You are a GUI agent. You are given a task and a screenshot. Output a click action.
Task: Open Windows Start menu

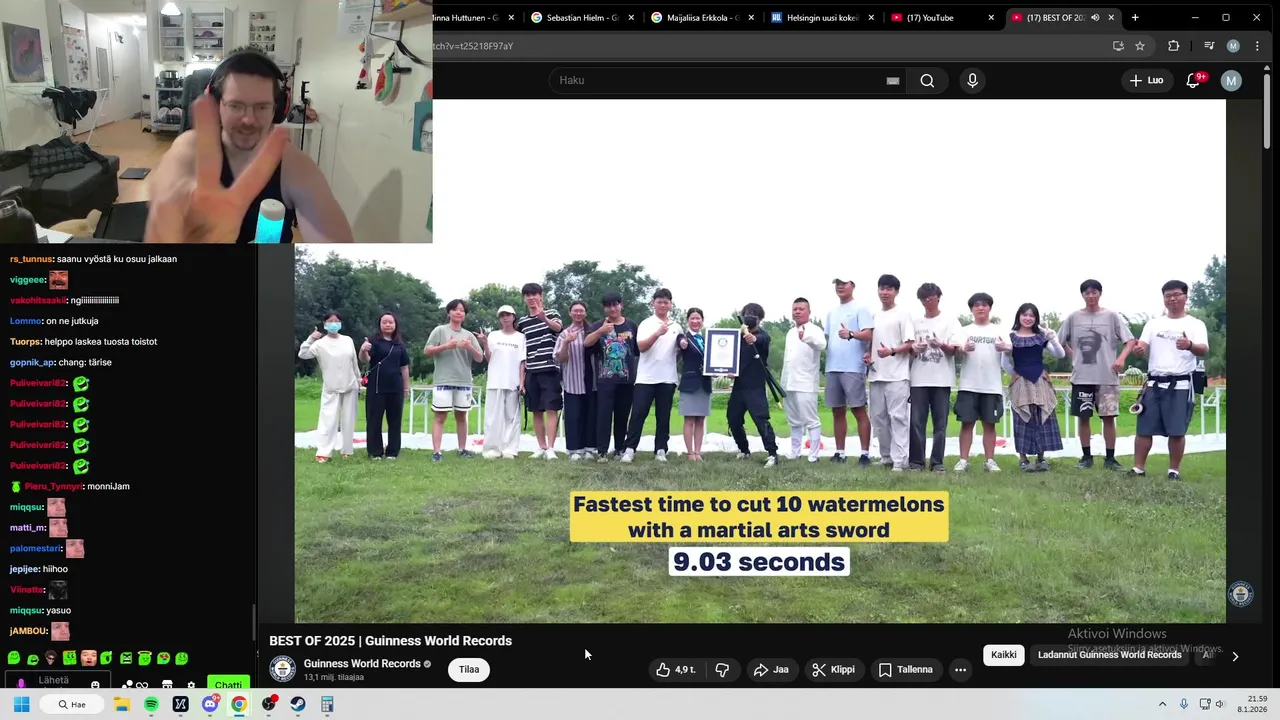click(21, 704)
